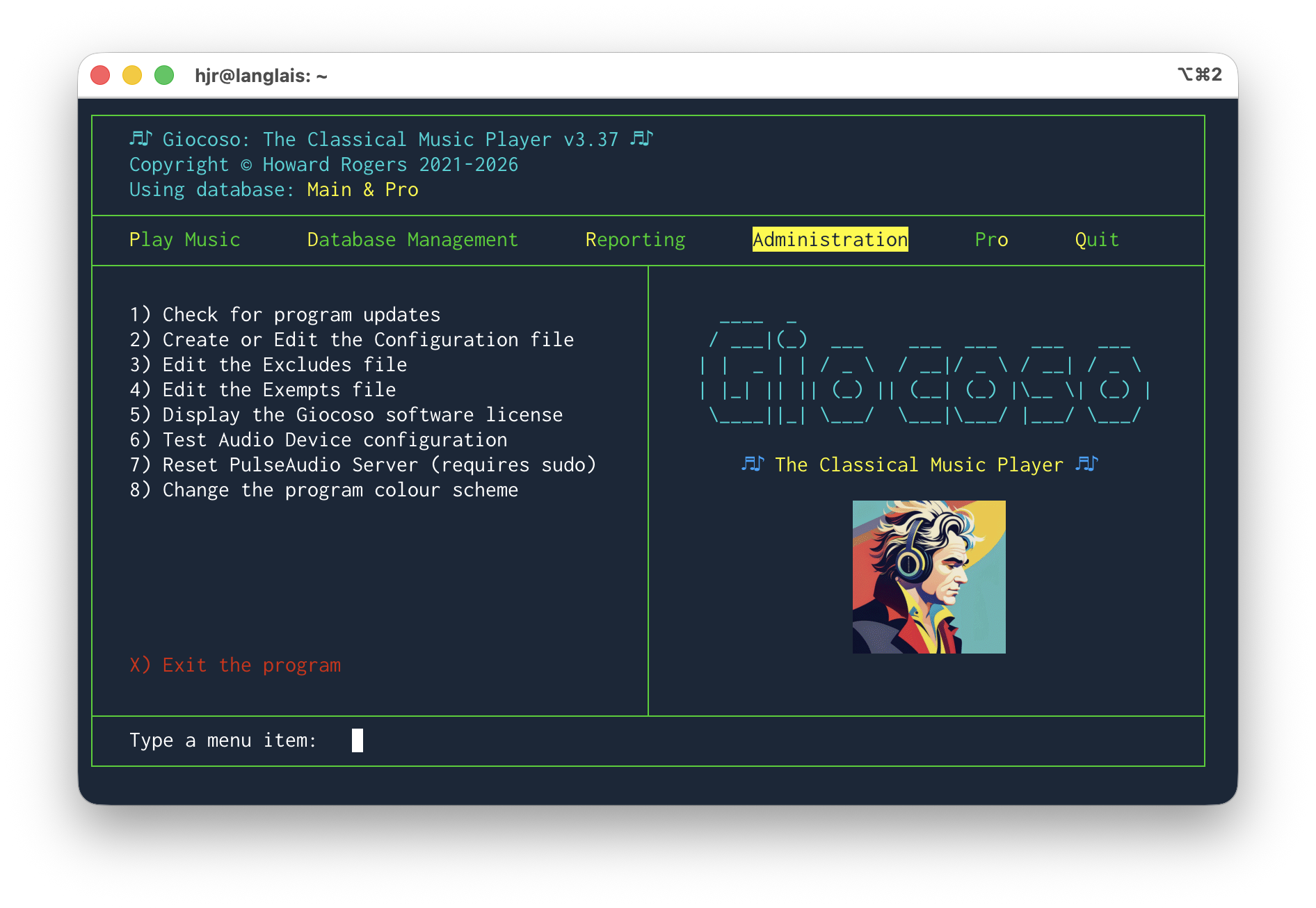
Task: Open the Database Management menu
Action: click(x=412, y=240)
